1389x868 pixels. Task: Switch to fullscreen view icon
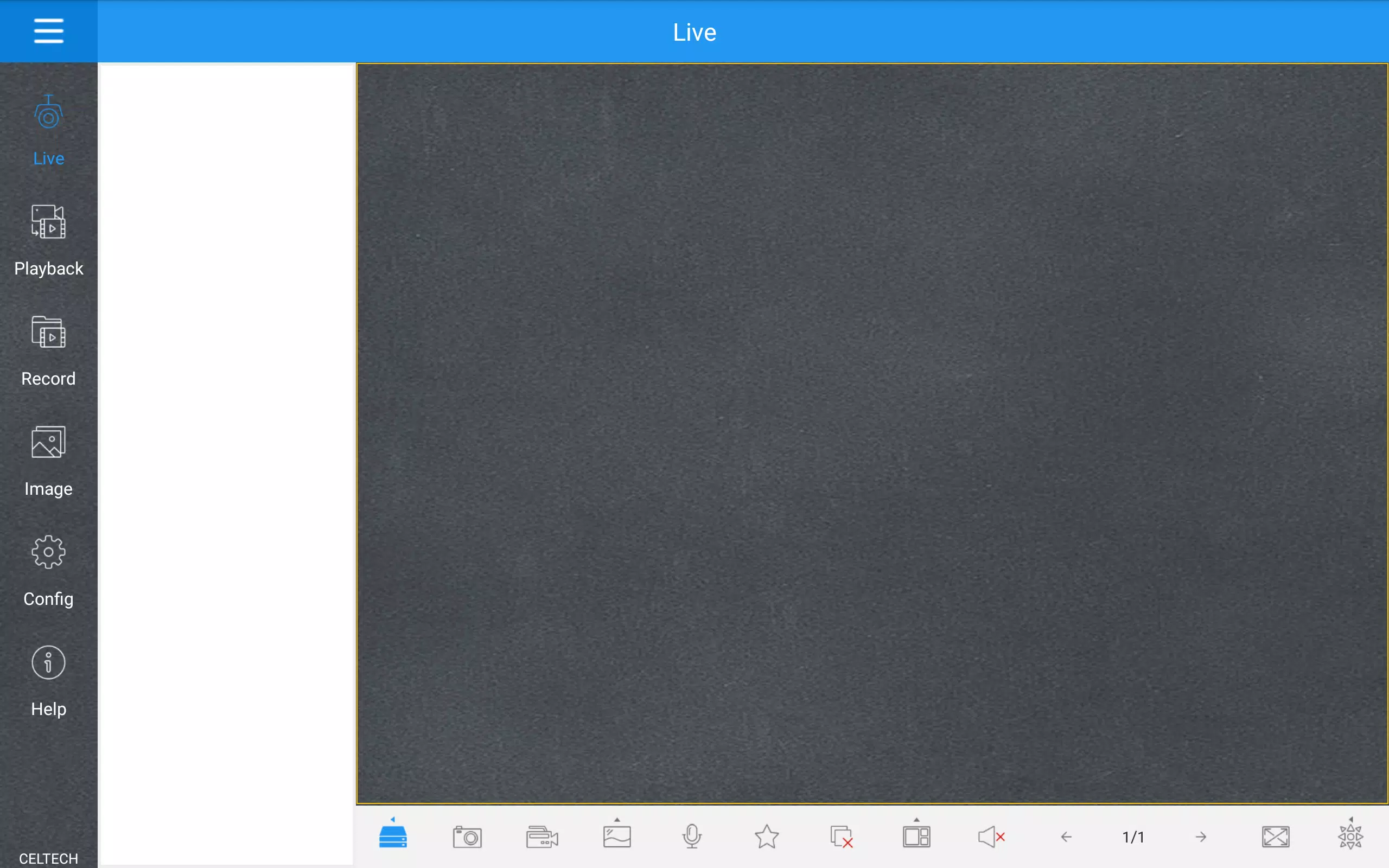[x=1276, y=837]
